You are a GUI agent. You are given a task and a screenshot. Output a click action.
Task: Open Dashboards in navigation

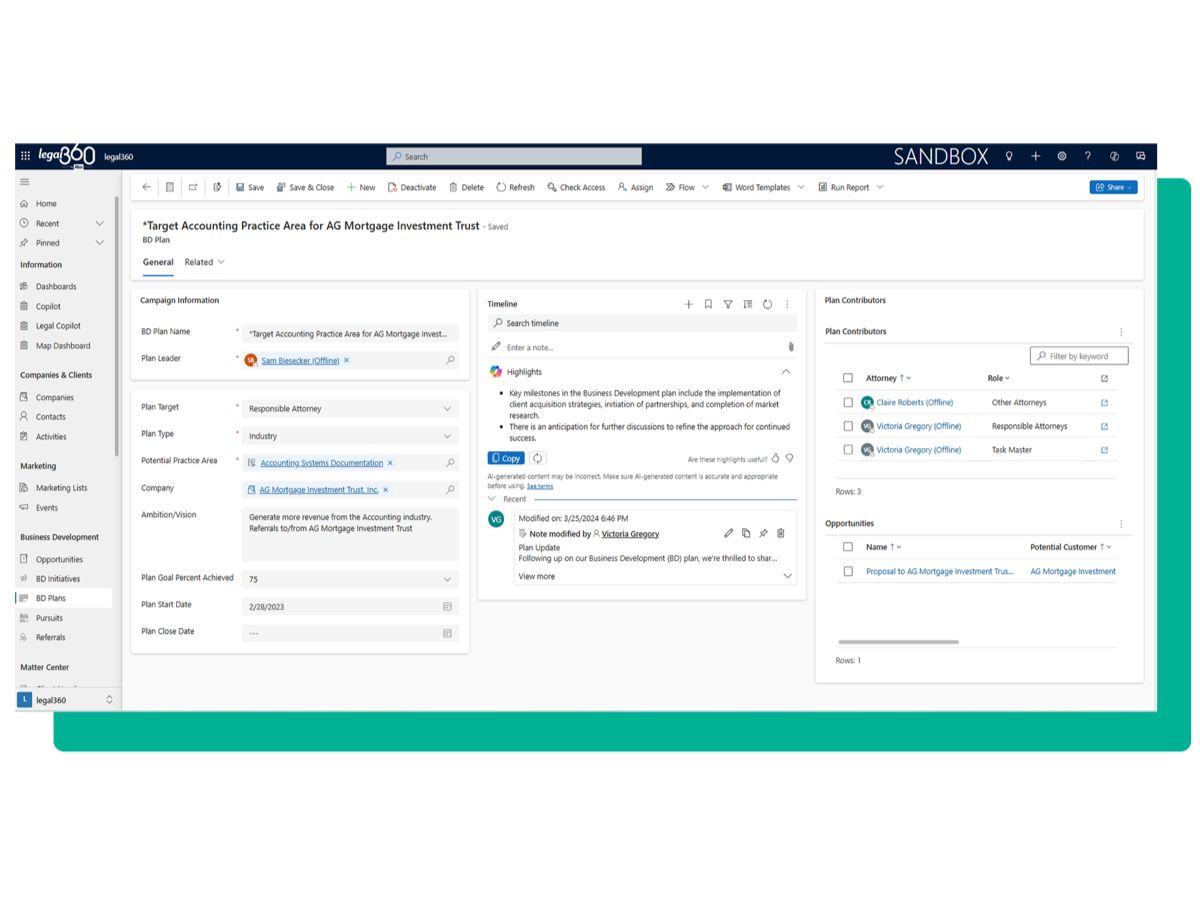tap(56, 286)
